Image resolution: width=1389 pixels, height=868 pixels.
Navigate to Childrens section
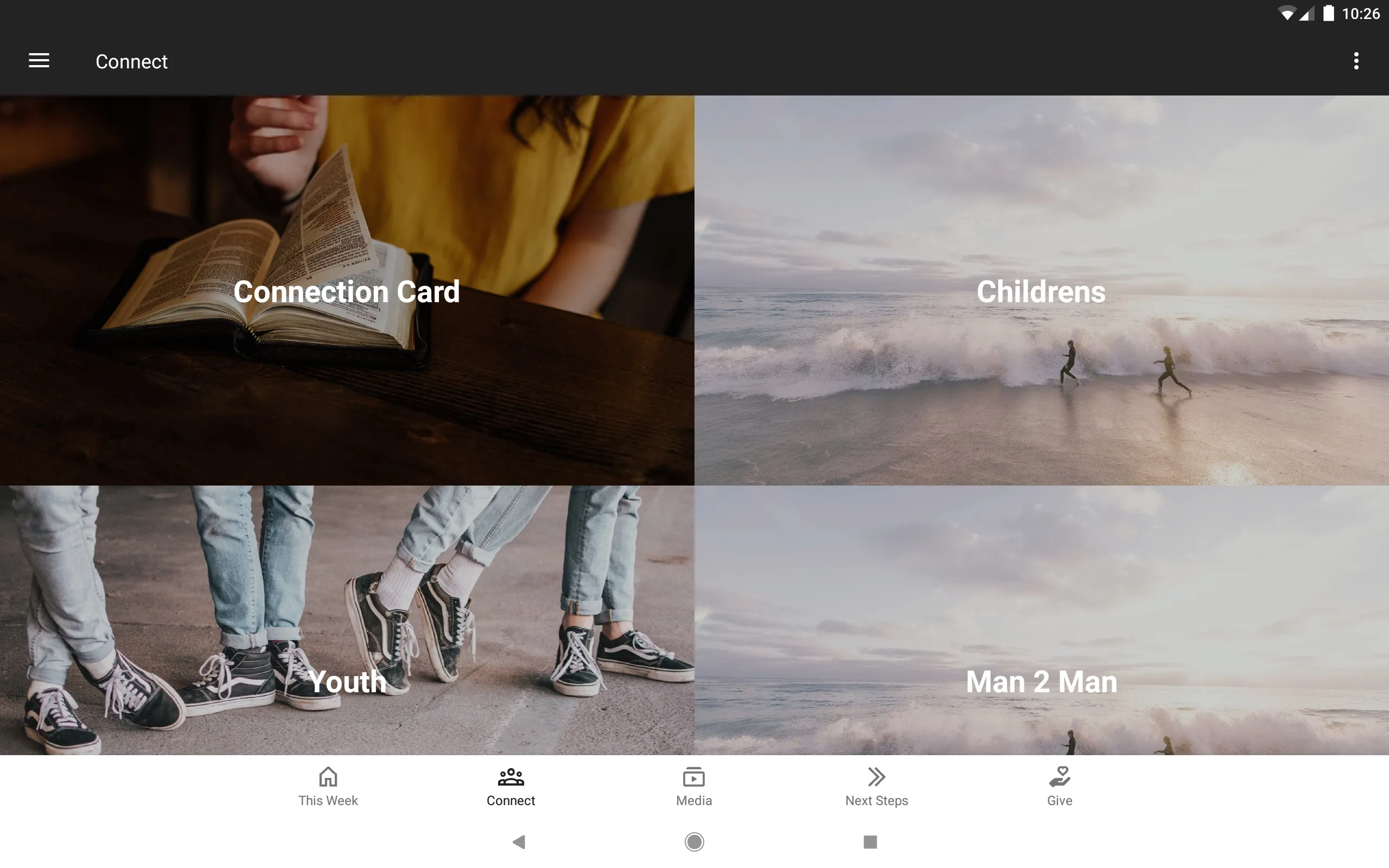pos(1042,290)
